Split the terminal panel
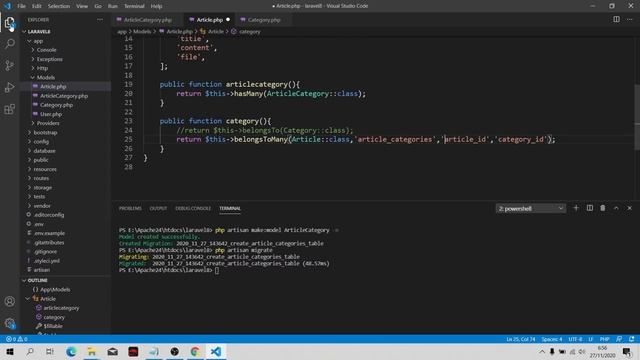Viewport: 640px width, 360px height. coord(590,208)
